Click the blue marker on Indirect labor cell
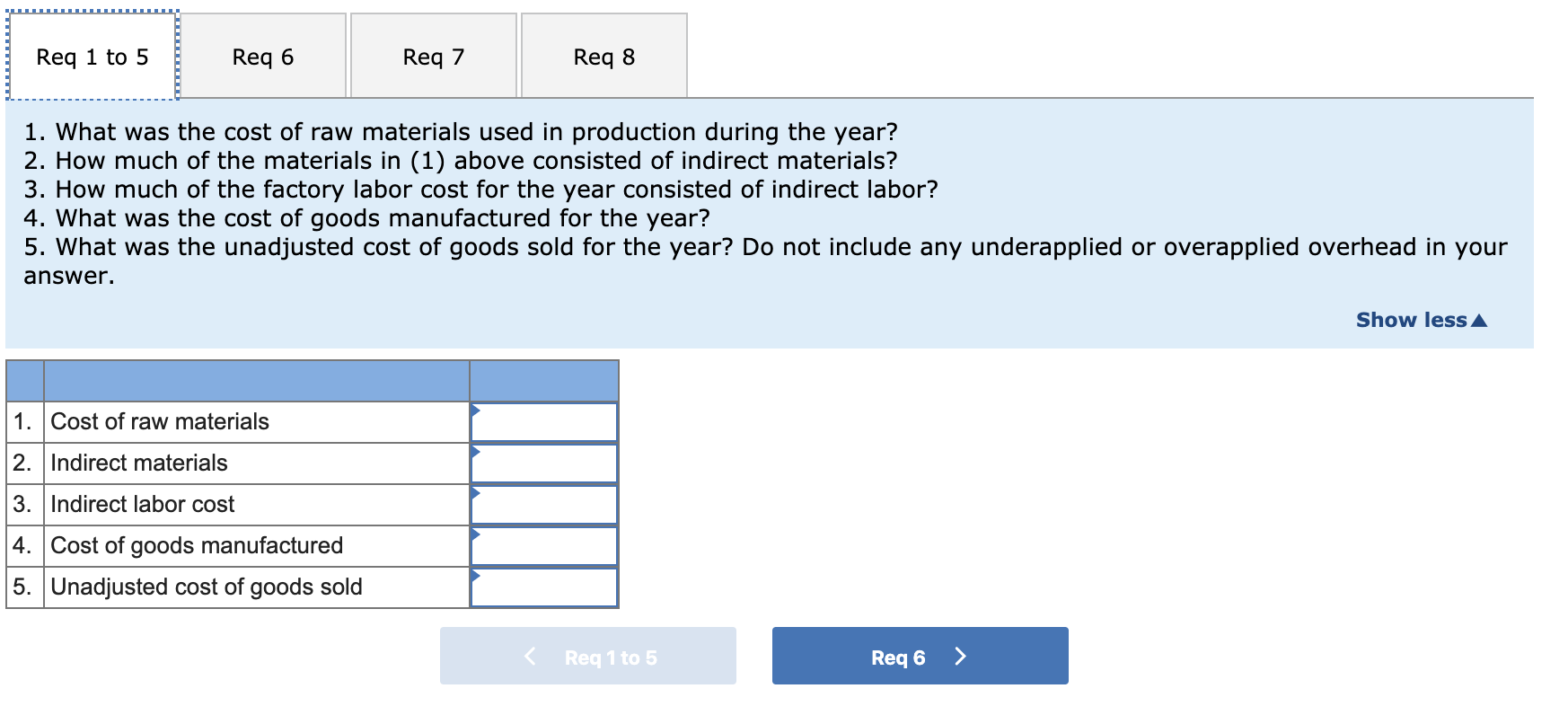The image size is (1568, 715). (x=476, y=493)
